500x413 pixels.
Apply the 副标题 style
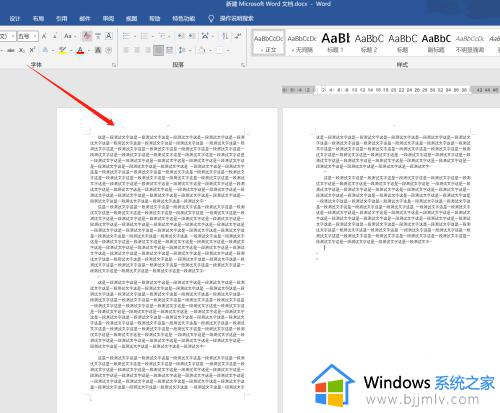436,43
